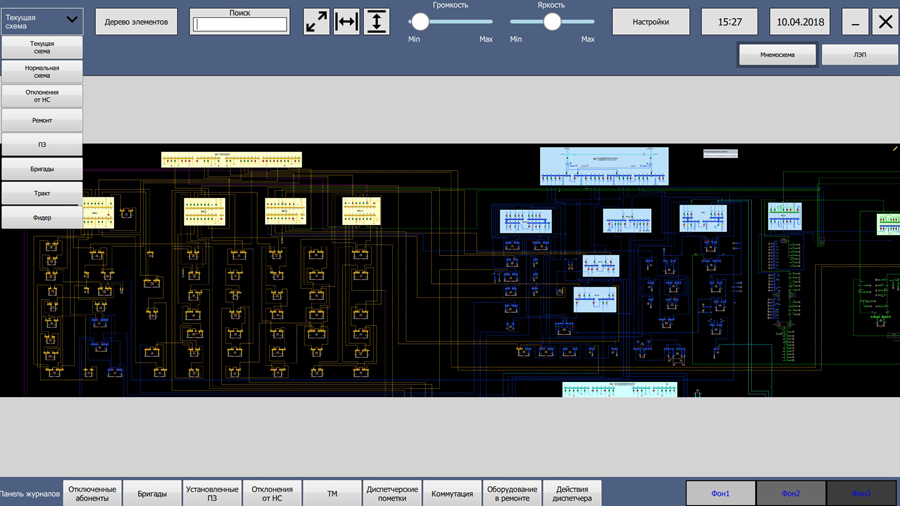
Task: Switch to the Мнемосхема view
Action: click(x=777, y=55)
